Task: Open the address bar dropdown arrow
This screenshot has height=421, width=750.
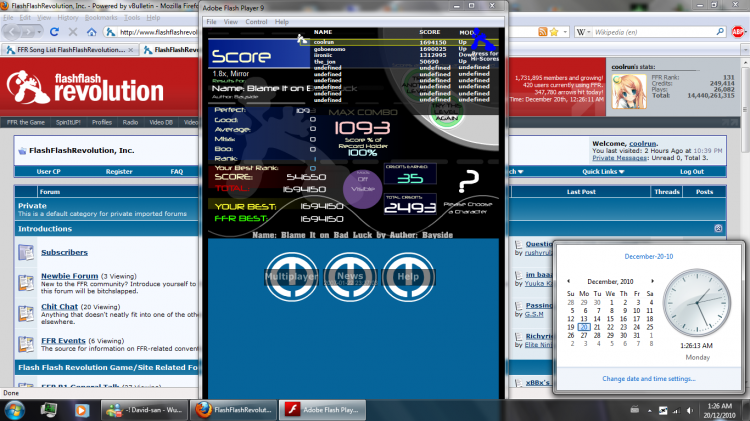Action: point(565,32)
